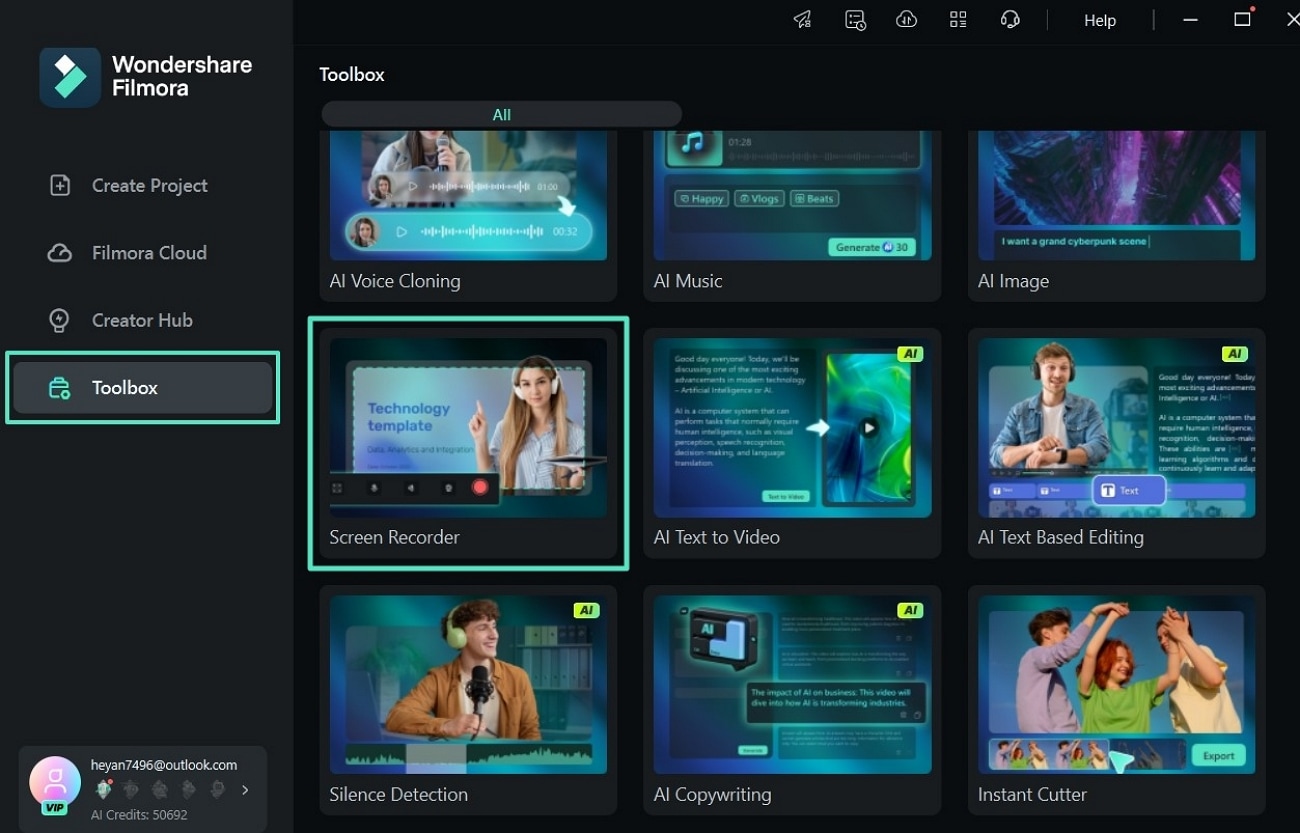The width and height of the screenshot is (1300, 833).
Task: Launch the Screen Recorder tool
Action: point(468,443)
